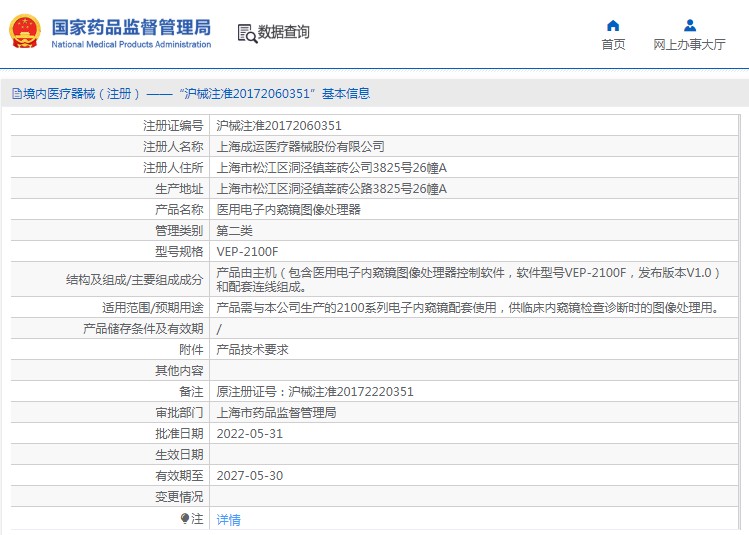The width and height of the screenshot is (749, 535).
Task: Click the 产品名称 label
Action: pyautogui.click(x=180, y=210)
